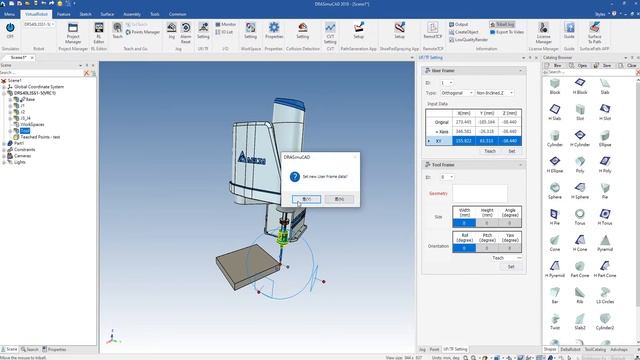Click the RemoteTCP icon
640x360 pixels.
(x=432, y=30)
